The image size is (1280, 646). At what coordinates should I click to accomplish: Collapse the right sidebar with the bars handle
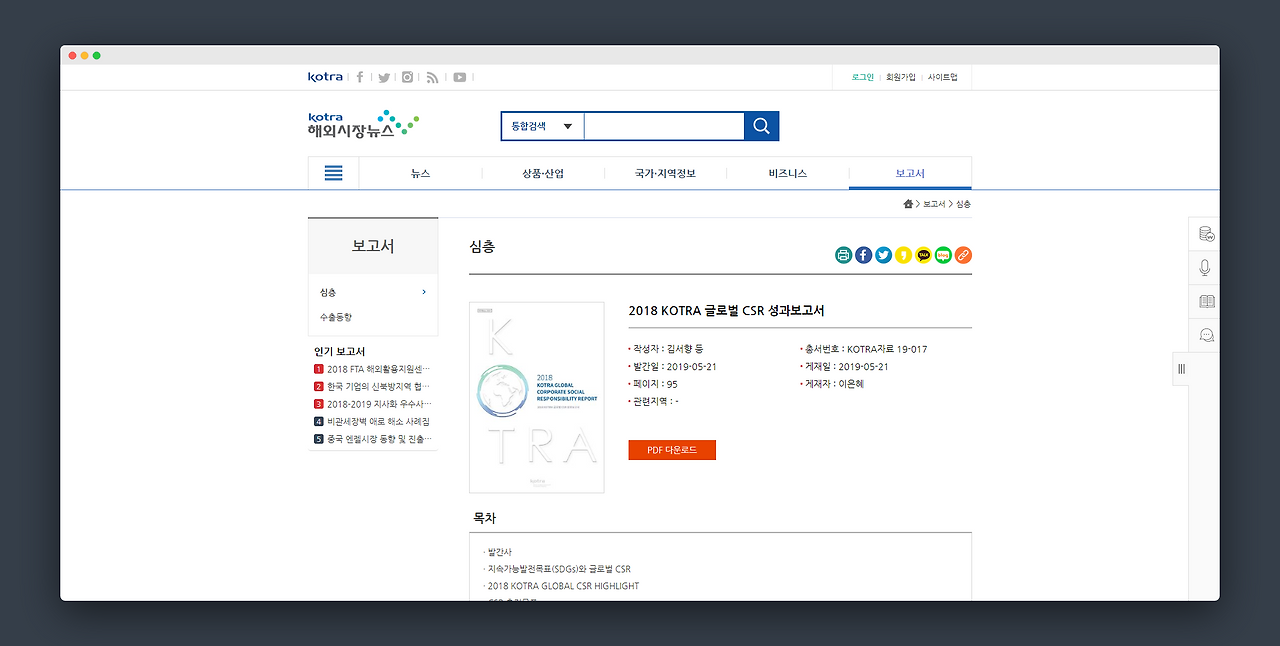1181,369
